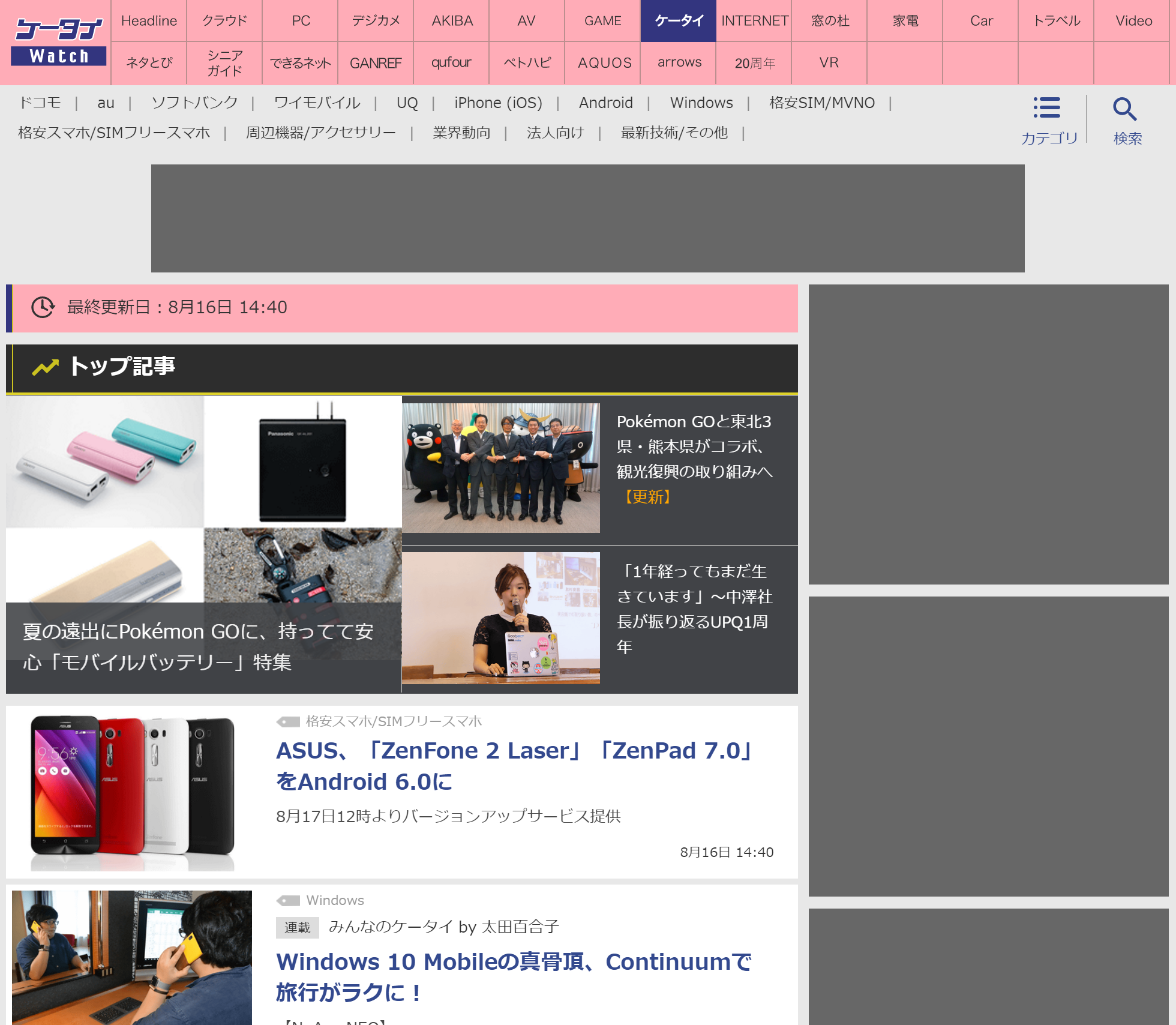Open the 20周年 tab
Screen dimensions: 1176x1025
click(754, 63)
